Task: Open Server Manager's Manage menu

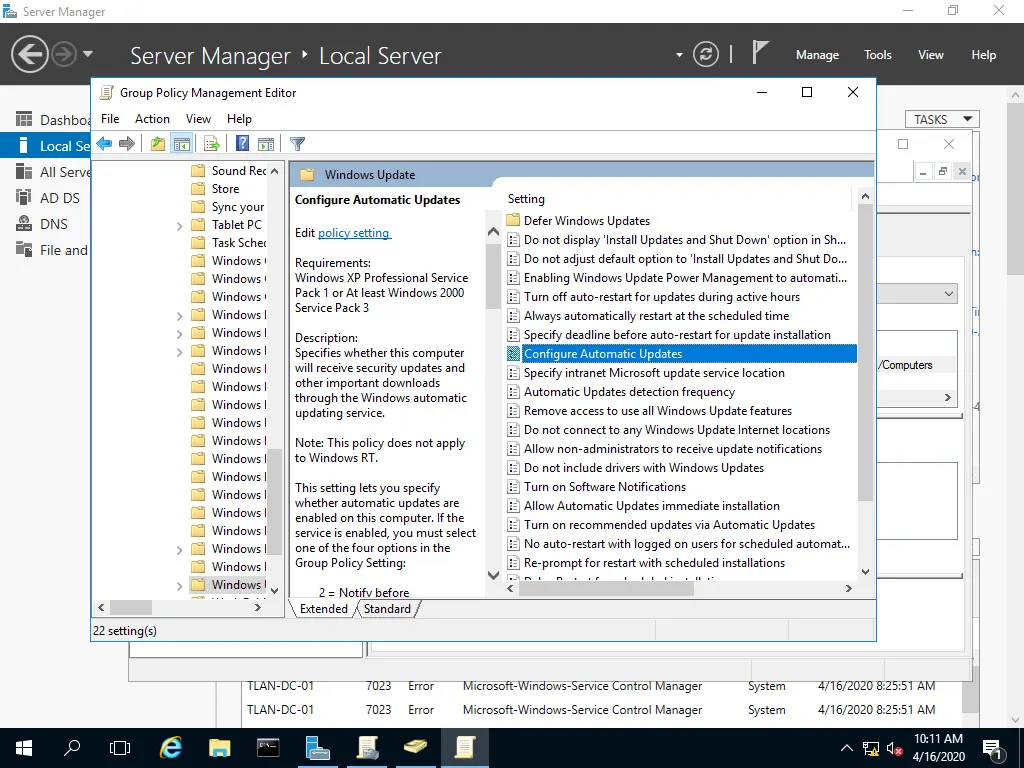Action: (817, 55)
